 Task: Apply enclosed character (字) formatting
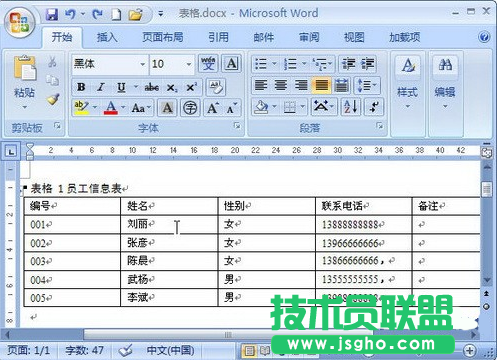190,108
